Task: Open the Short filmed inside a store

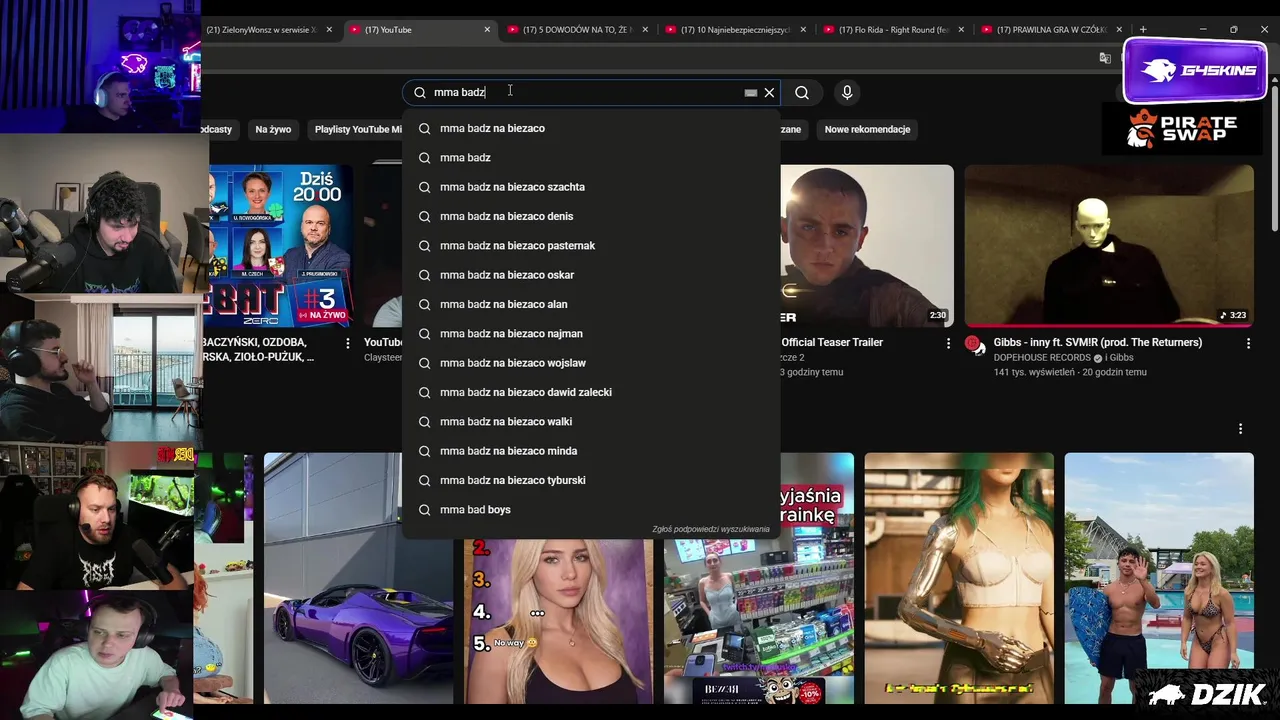Action: point(759,620)
